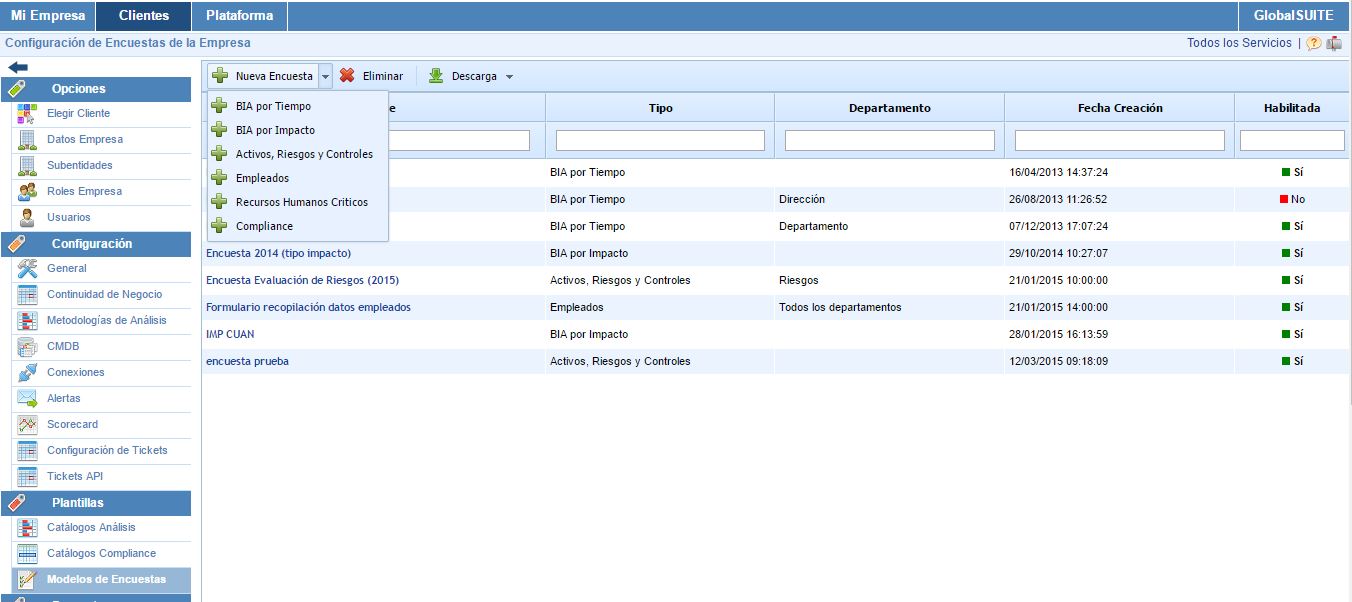Open Elegir Cliente in sidebar
Viewport: 1352px width, 602px height.
[x=78, y=114]
